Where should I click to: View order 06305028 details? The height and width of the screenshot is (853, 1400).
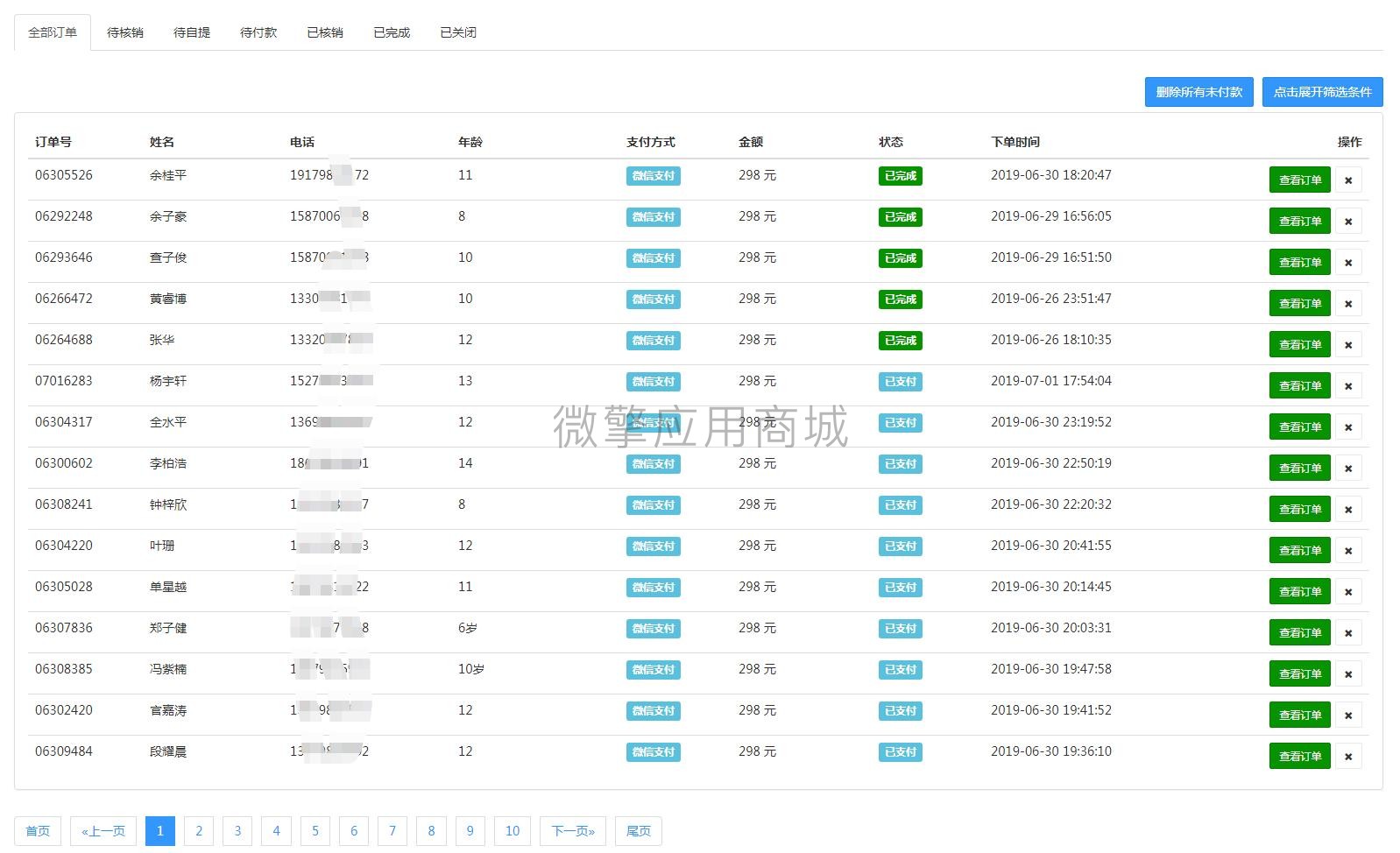click(1300, 591)
